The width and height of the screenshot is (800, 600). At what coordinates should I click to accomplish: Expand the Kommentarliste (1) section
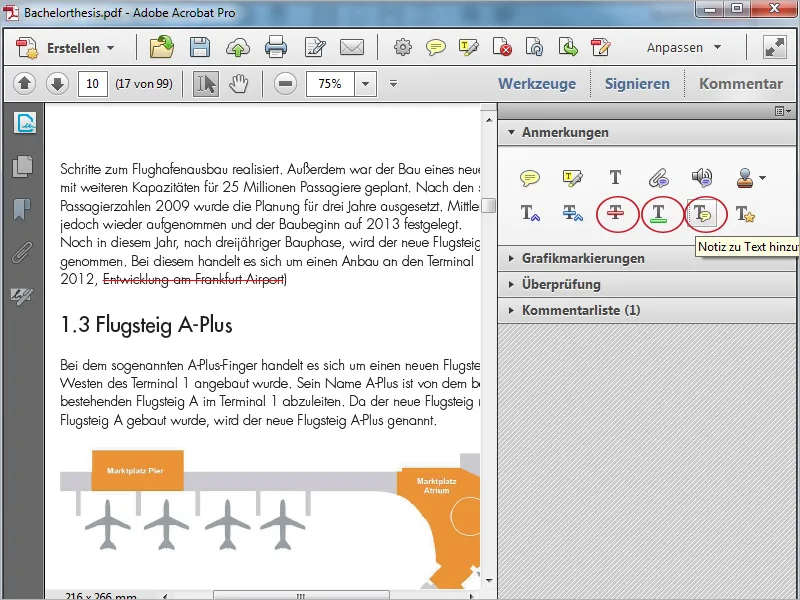(x=647, y=310)
